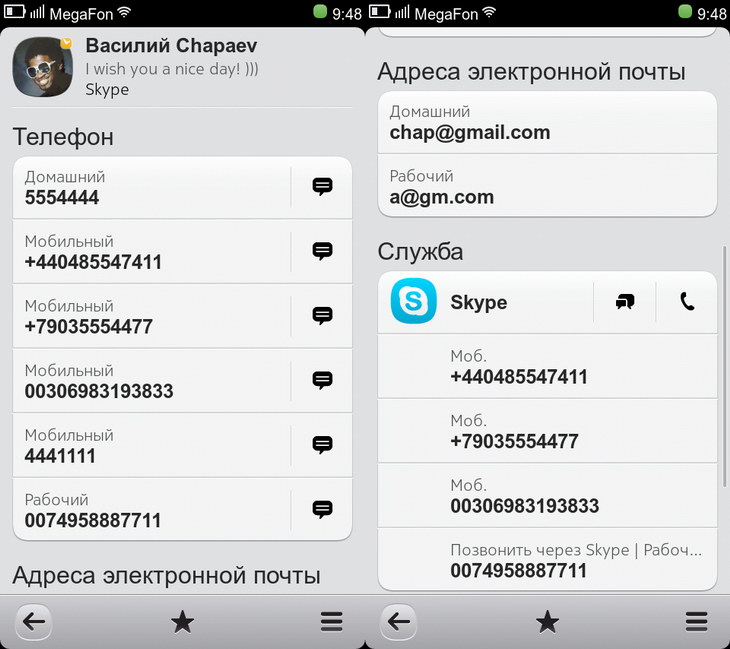Open the menu in the left screen
Image resolution: width=730 pixels, height=649 pixels.
331,622
